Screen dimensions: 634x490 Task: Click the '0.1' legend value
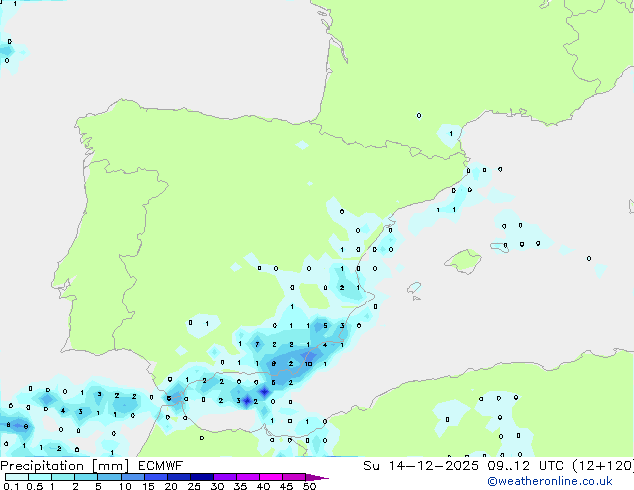tap(11, 486)
